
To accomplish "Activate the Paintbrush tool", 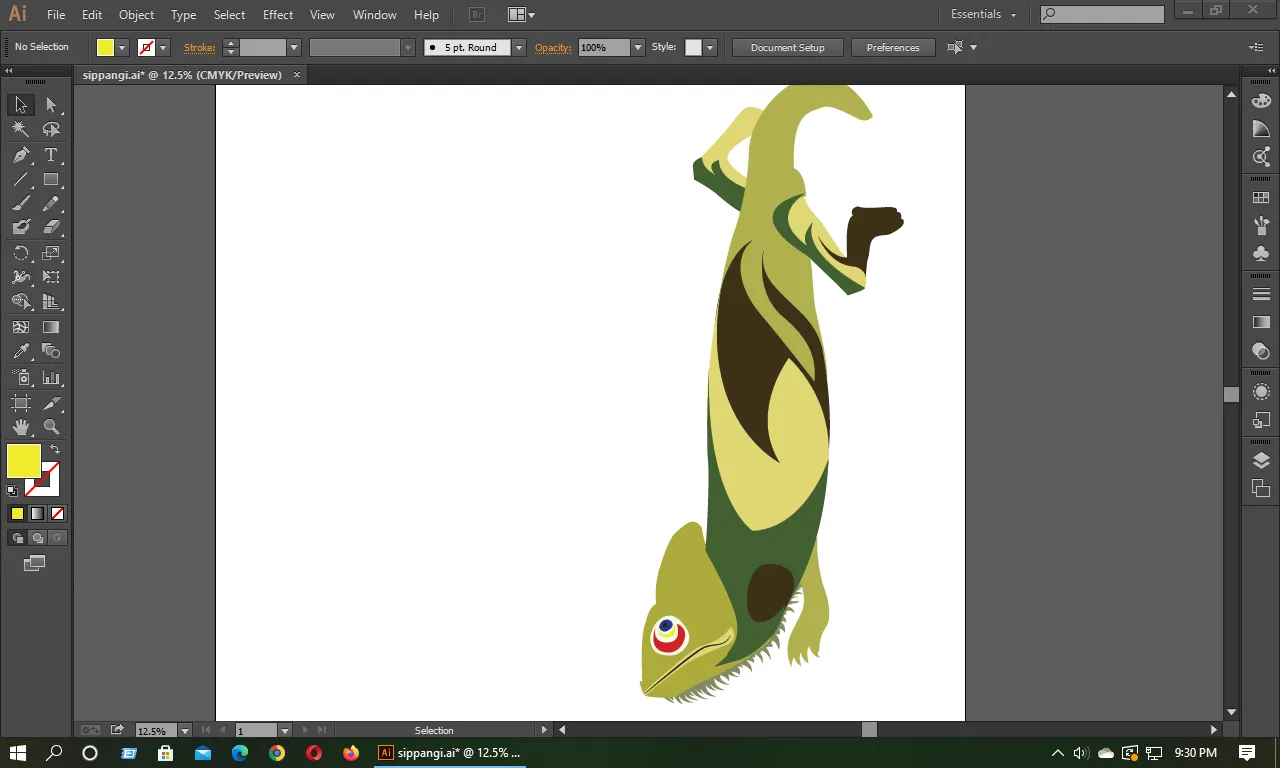I will click(x=21, y=204).
